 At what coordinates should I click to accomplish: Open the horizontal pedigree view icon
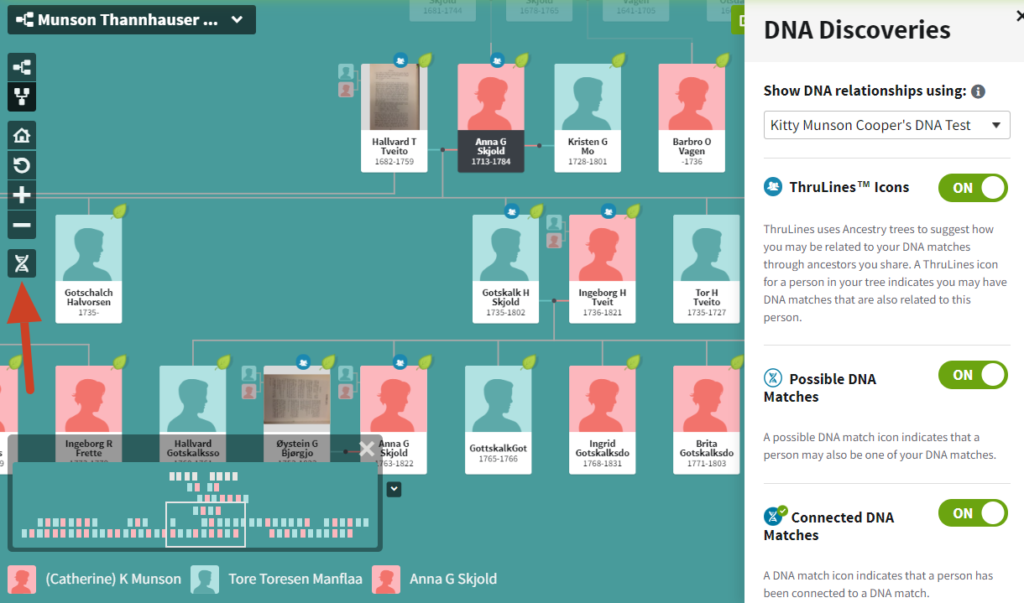[22, 67]
